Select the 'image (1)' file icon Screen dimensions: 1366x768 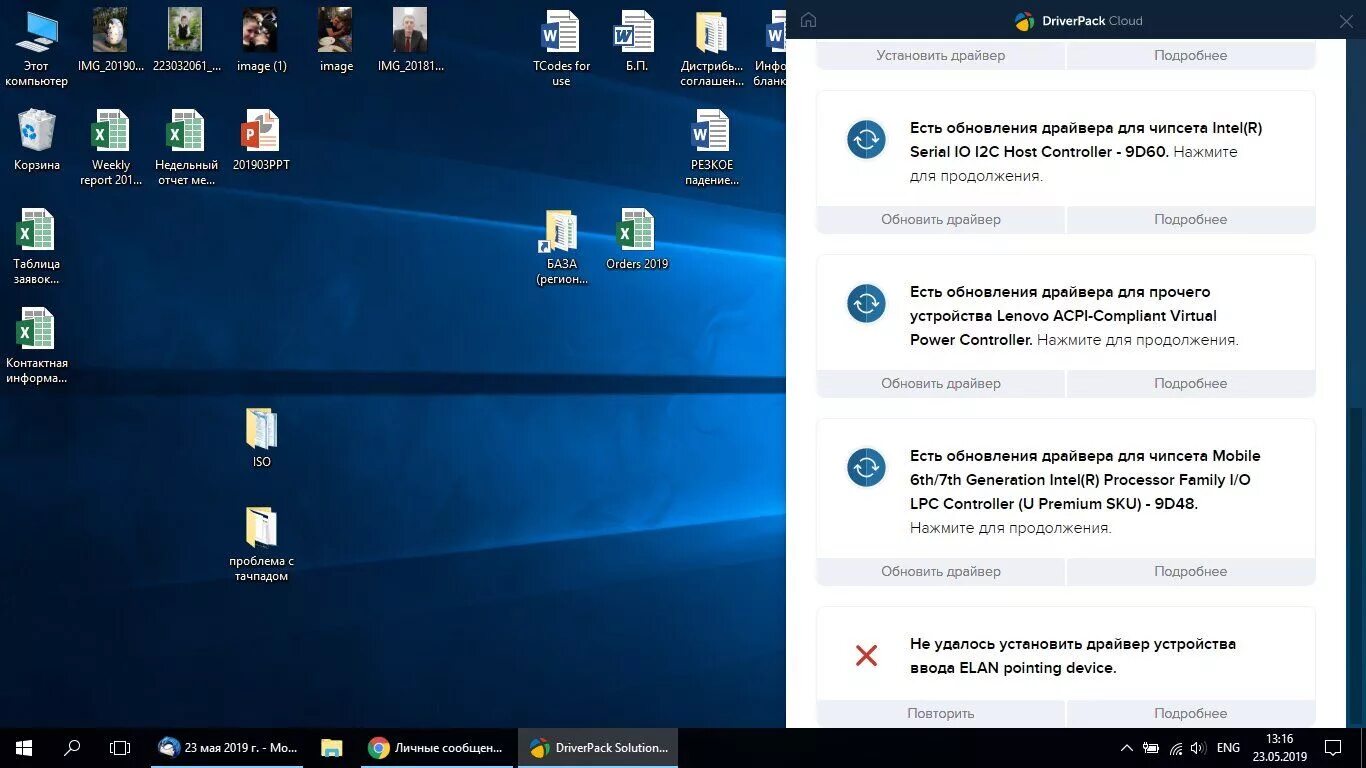tap(261, 42)
